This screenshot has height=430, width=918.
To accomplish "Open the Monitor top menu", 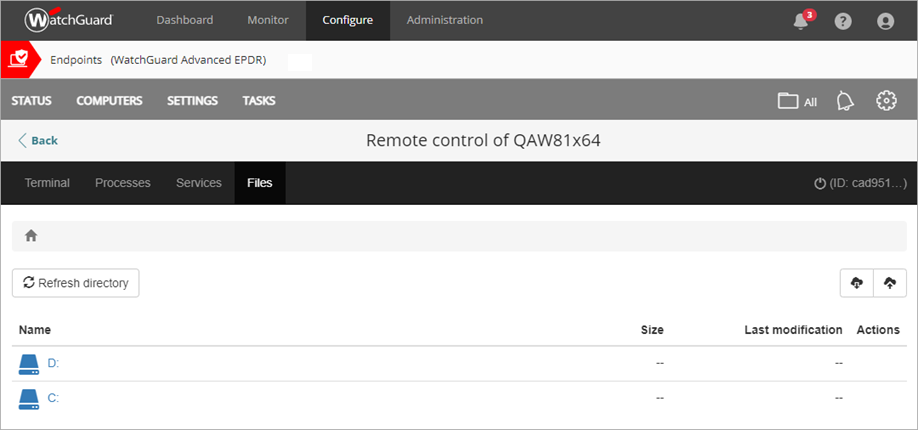I will (x=267, y=20).
